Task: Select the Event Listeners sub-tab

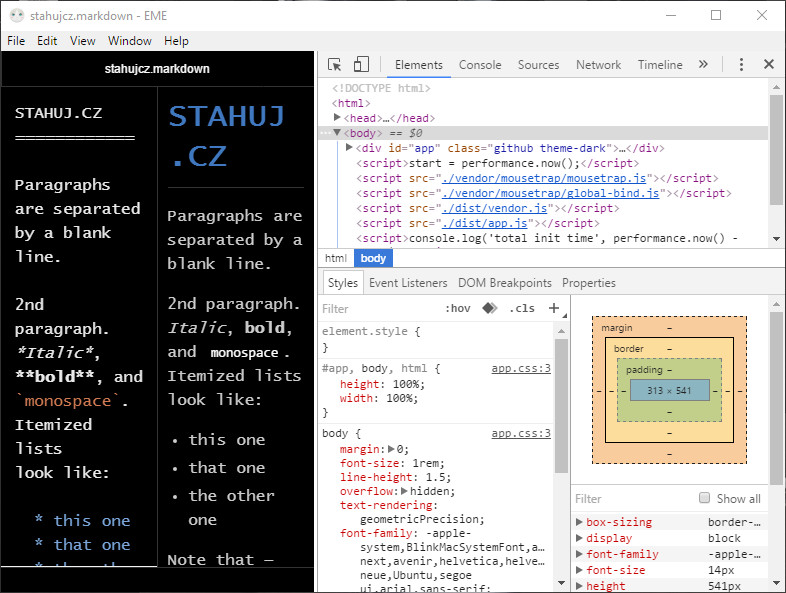Action: point(408,283)
